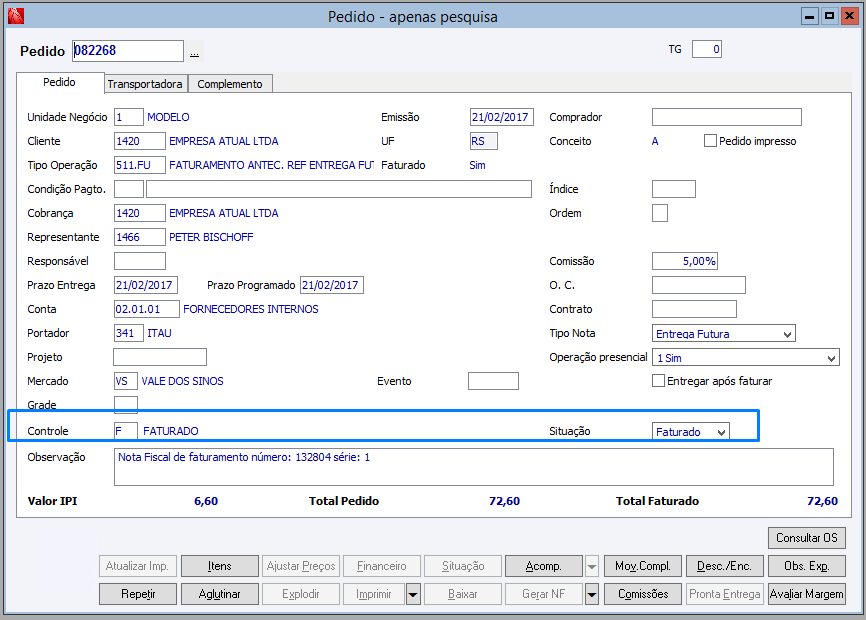Expand the Tipo Nota dropdown
866x620 pixels.
(x=788, y=334)
